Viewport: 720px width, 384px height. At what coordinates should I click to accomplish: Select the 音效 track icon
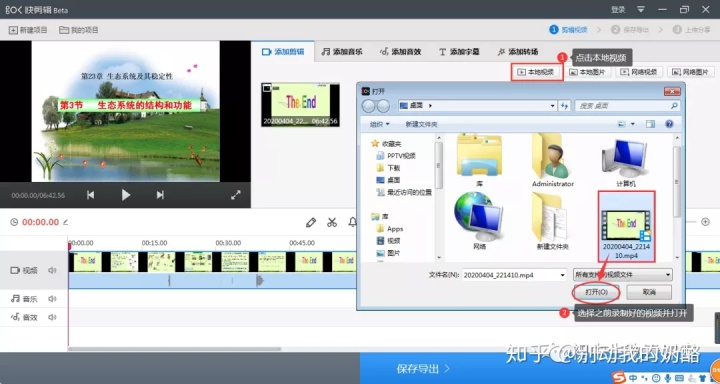(x=15, y=317)
